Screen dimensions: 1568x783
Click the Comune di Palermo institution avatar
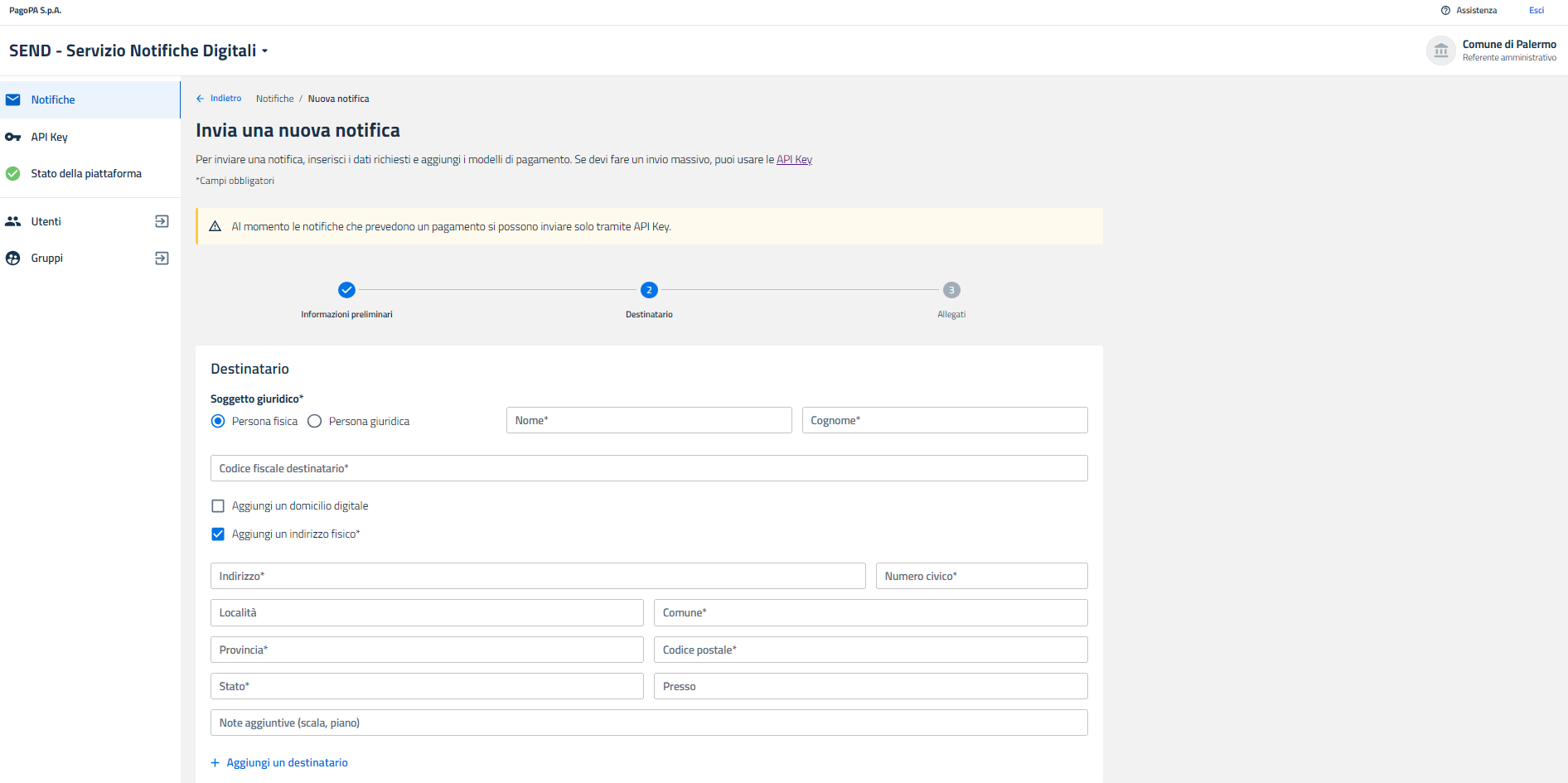(1440, 51)
